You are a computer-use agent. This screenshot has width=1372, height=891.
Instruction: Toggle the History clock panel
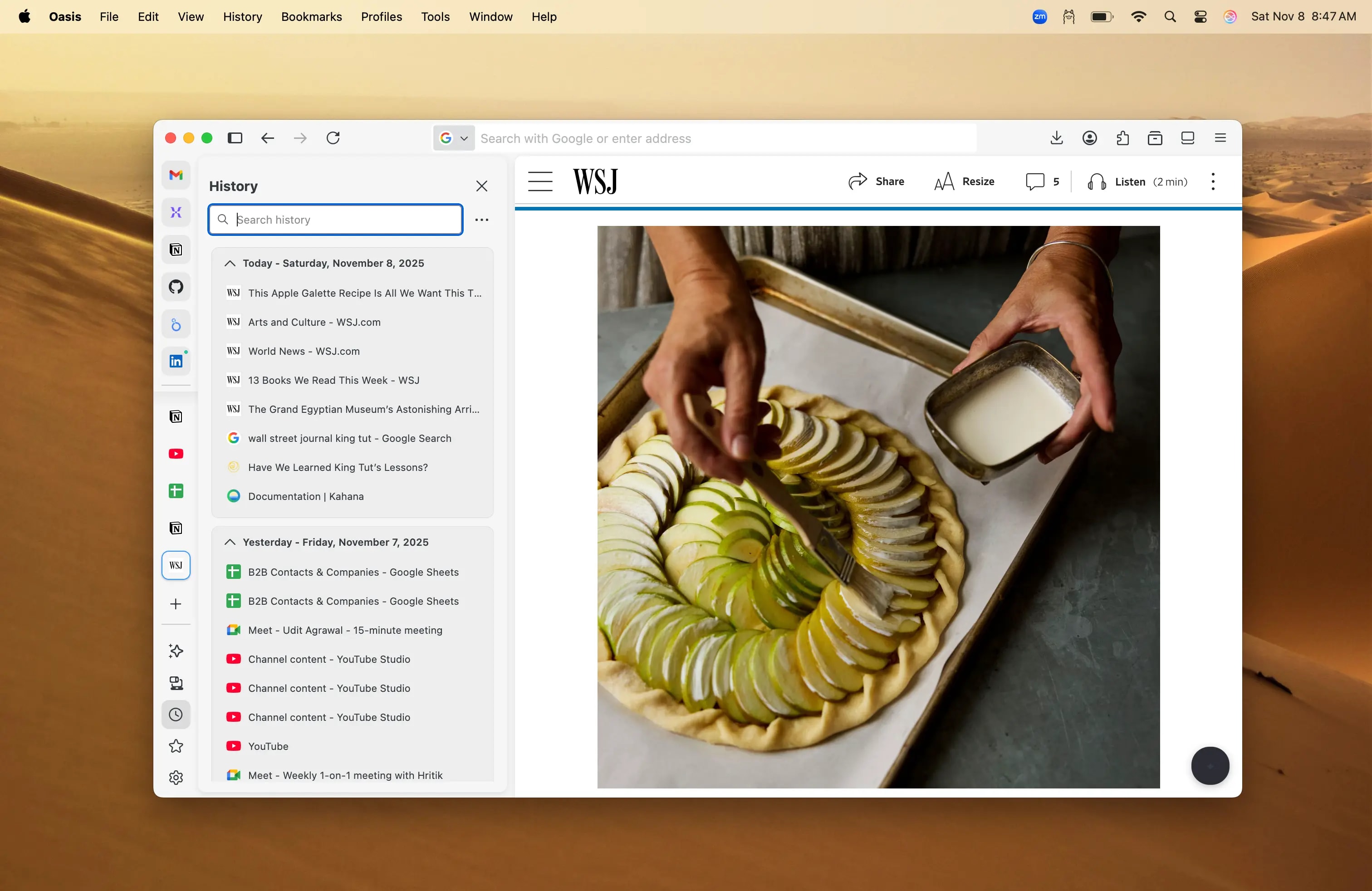(176, 715)
